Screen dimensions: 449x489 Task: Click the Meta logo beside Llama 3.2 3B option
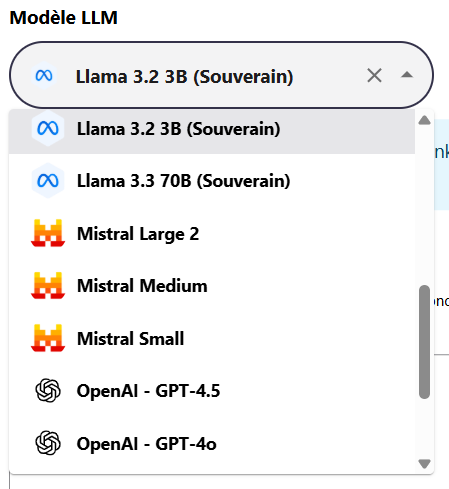[48, 128]
